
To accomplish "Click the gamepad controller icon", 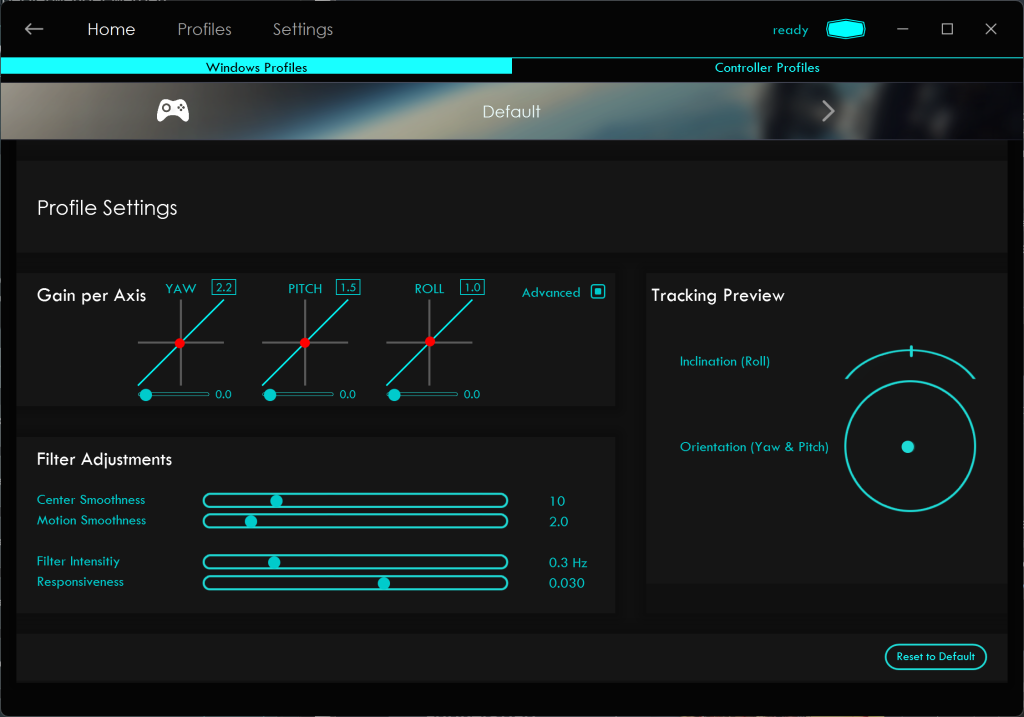I will click(x=173, y=111).
